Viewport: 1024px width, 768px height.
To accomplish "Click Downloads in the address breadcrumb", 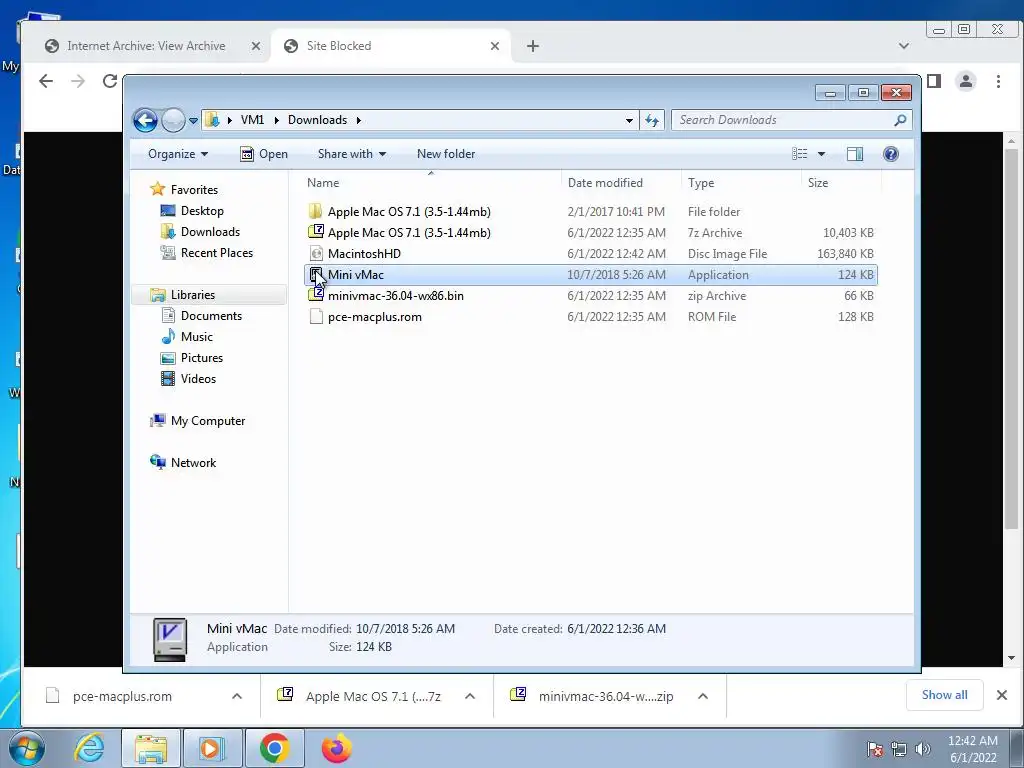I will (317, 120).
